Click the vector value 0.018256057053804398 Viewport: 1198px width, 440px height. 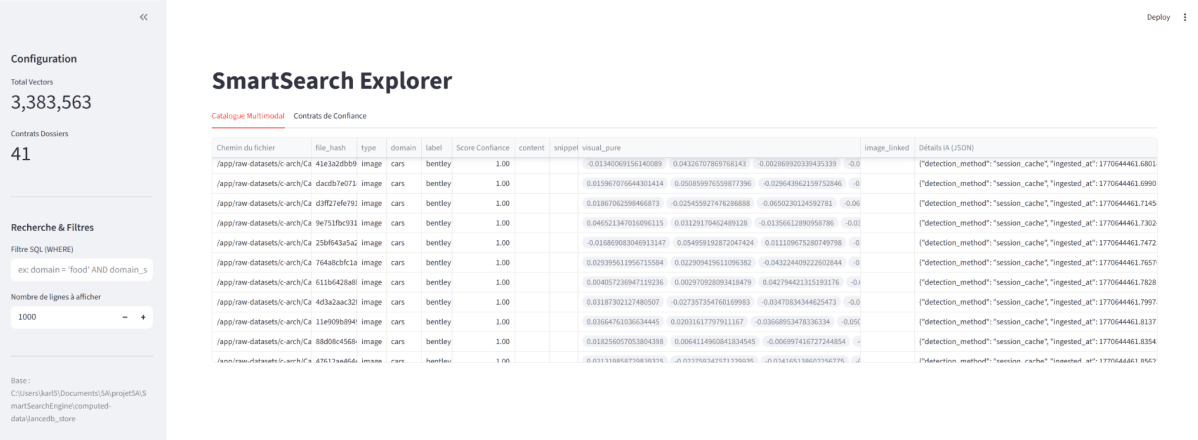pos(623,341)
